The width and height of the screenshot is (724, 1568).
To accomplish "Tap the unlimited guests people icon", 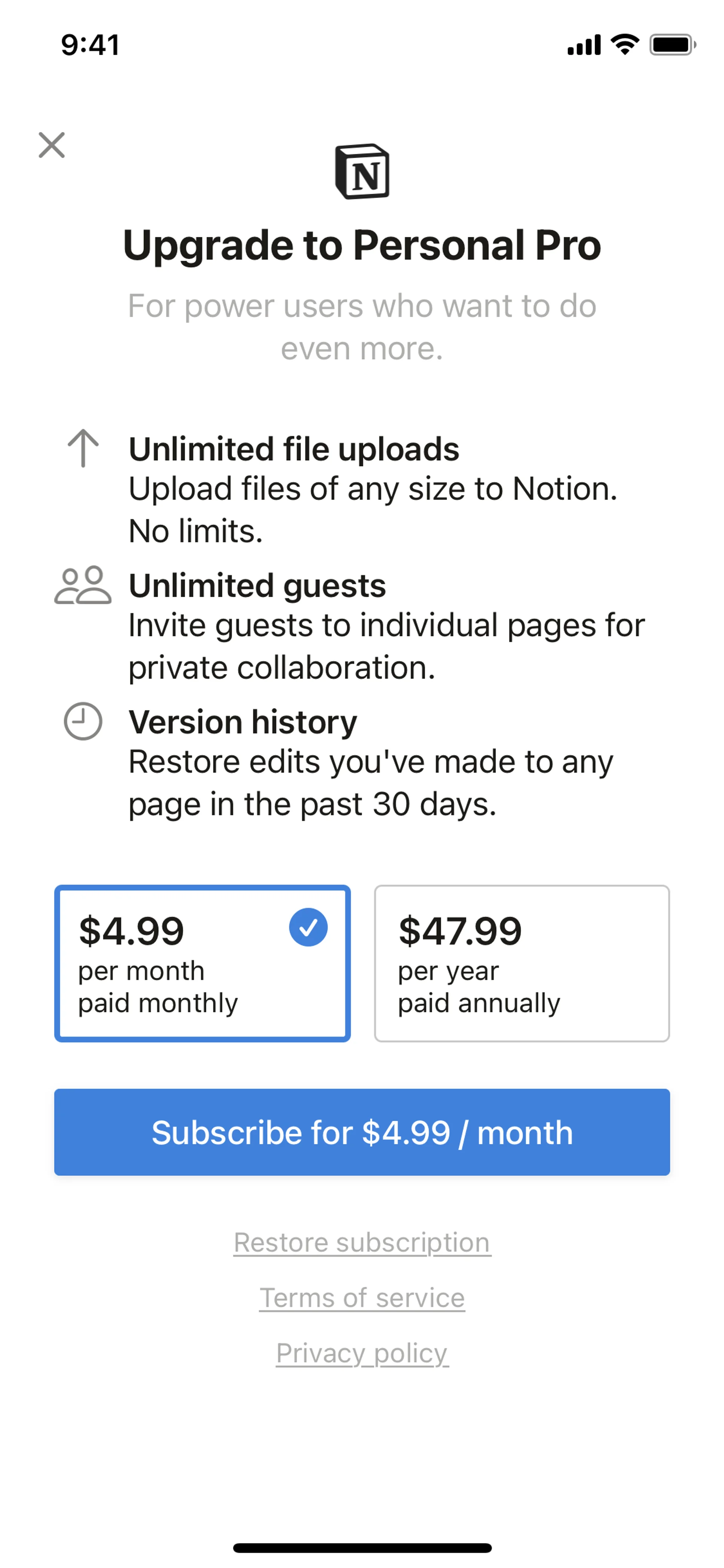I will [x=83, y=585].
